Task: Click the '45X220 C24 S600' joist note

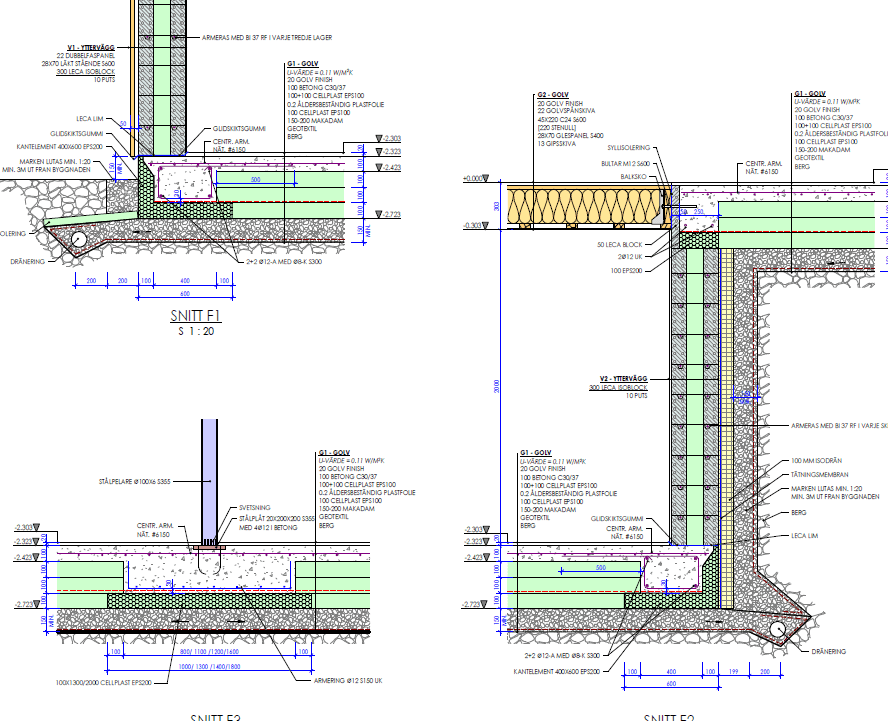Action: pyautogui.click(x=562, y=120)
